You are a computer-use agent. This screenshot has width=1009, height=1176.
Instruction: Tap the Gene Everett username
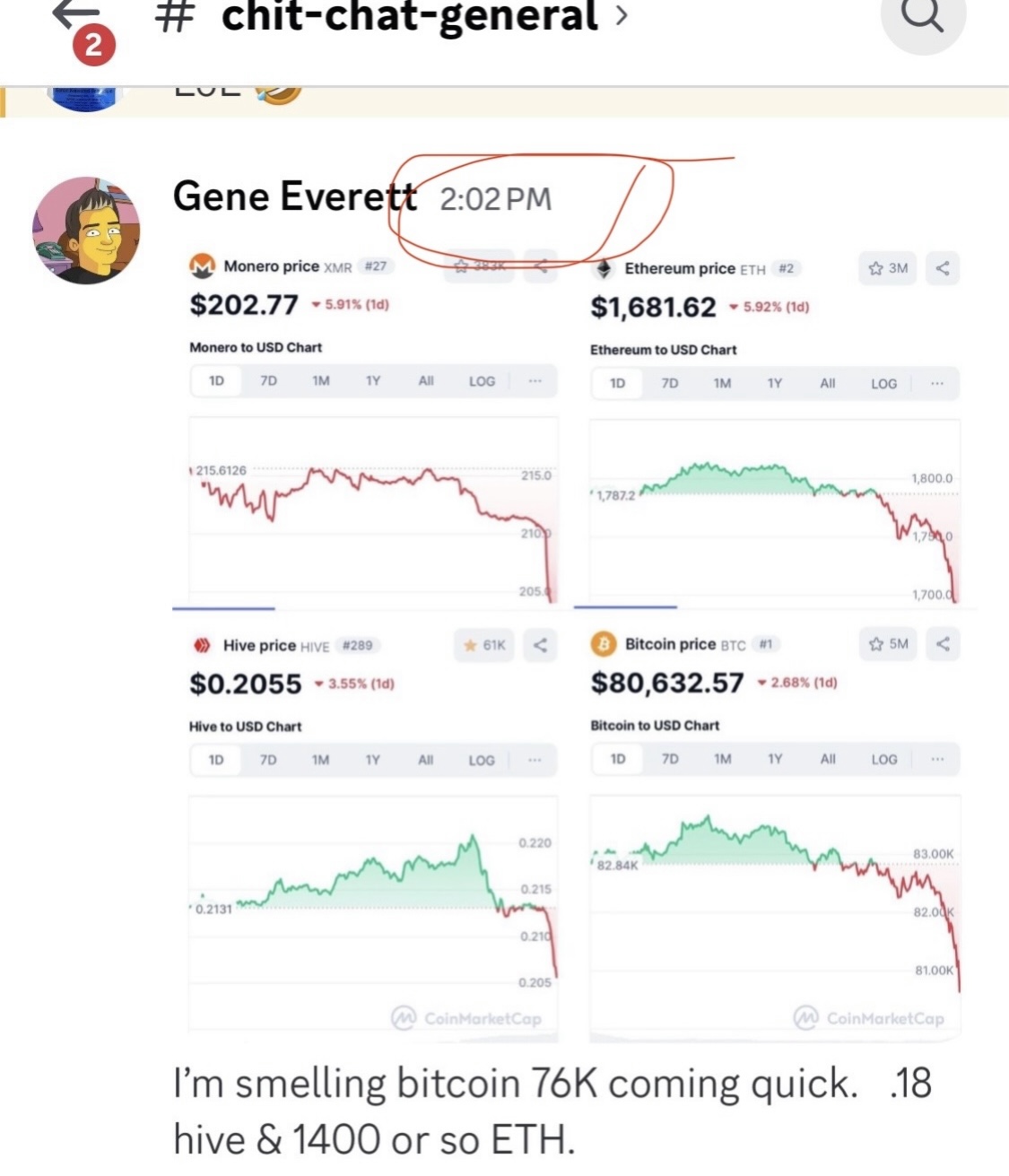coord(295,196)
